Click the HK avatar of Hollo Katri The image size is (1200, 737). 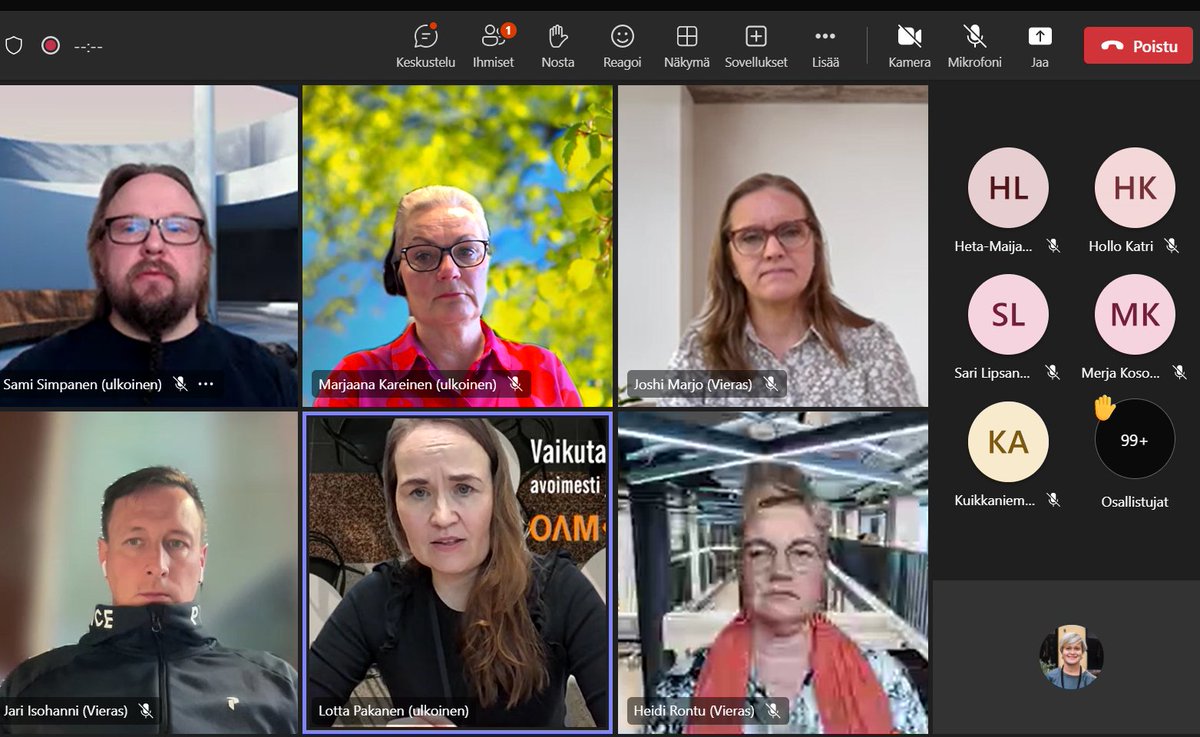(1135, 188)
